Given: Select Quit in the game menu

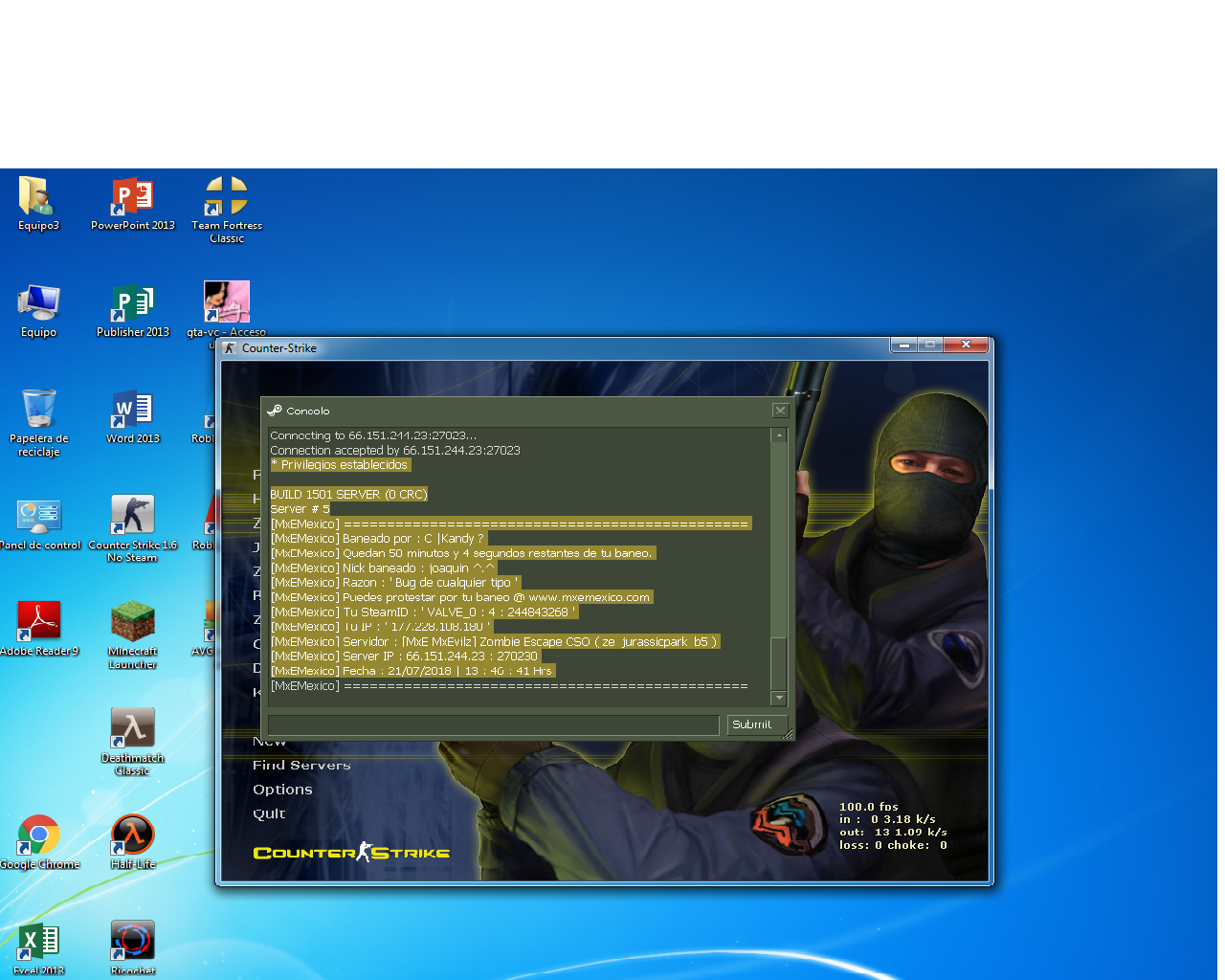Looking at the screenshot, I should click(x=269, y=813).
